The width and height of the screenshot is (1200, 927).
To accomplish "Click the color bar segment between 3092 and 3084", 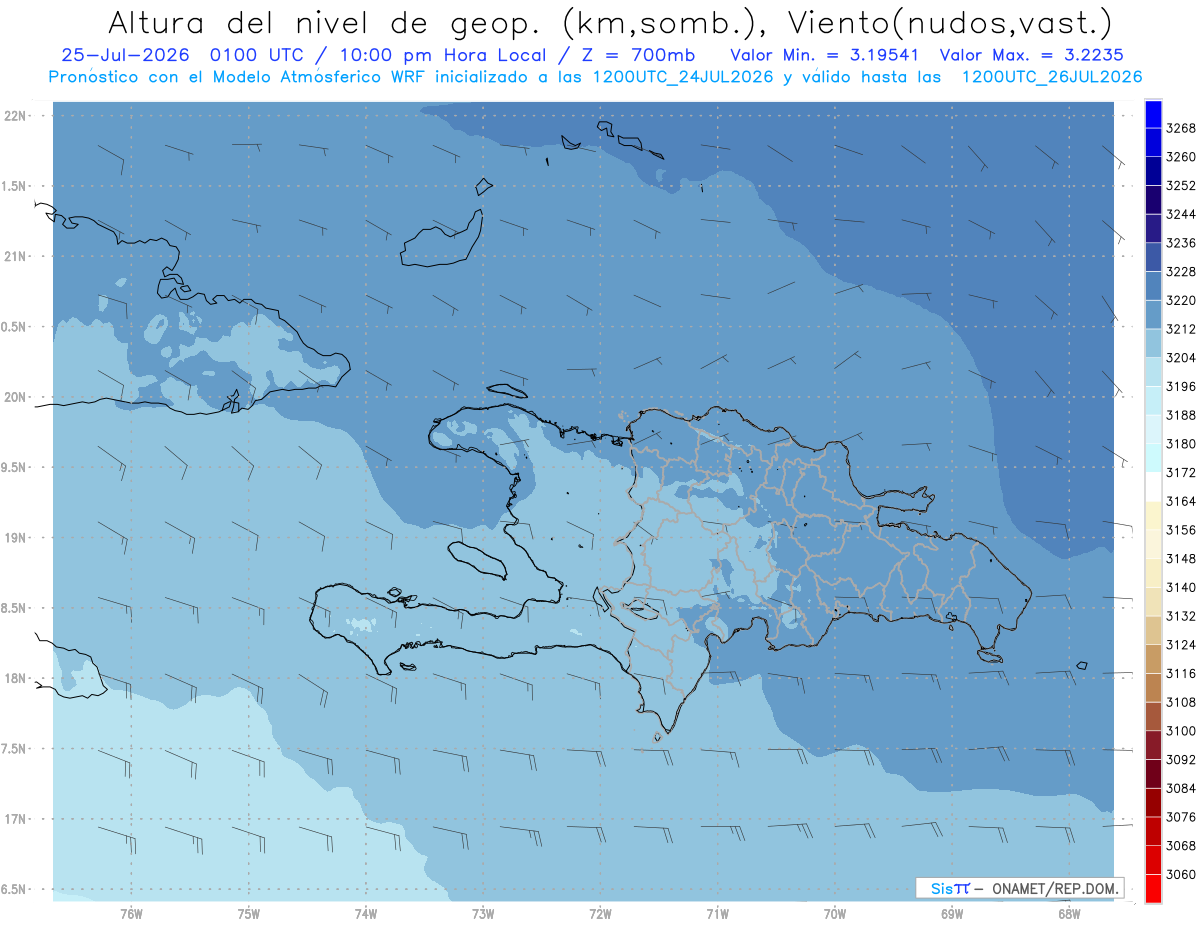I will pos(1153,774).
